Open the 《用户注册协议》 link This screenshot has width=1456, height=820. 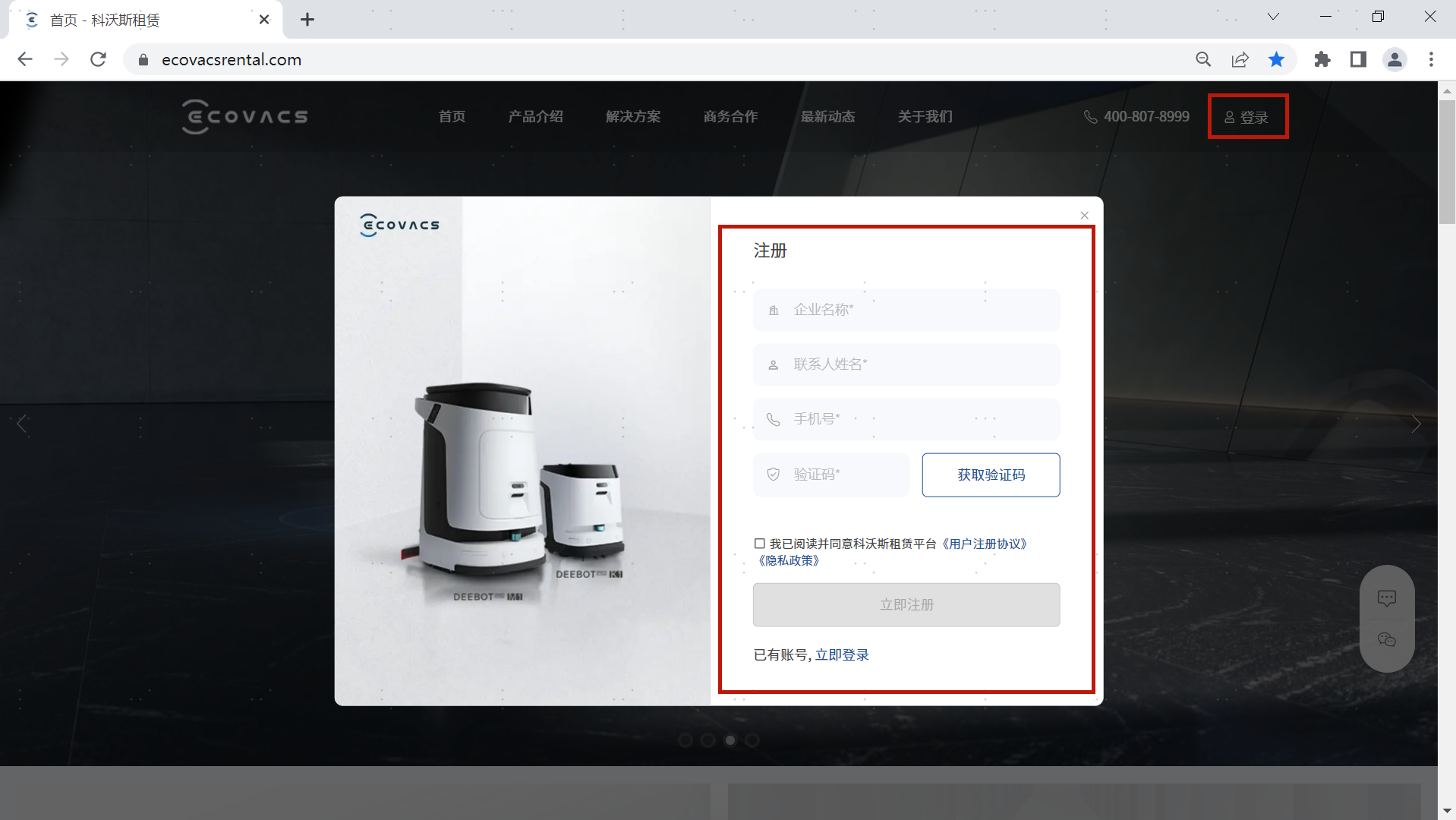(x=985, y=544)
